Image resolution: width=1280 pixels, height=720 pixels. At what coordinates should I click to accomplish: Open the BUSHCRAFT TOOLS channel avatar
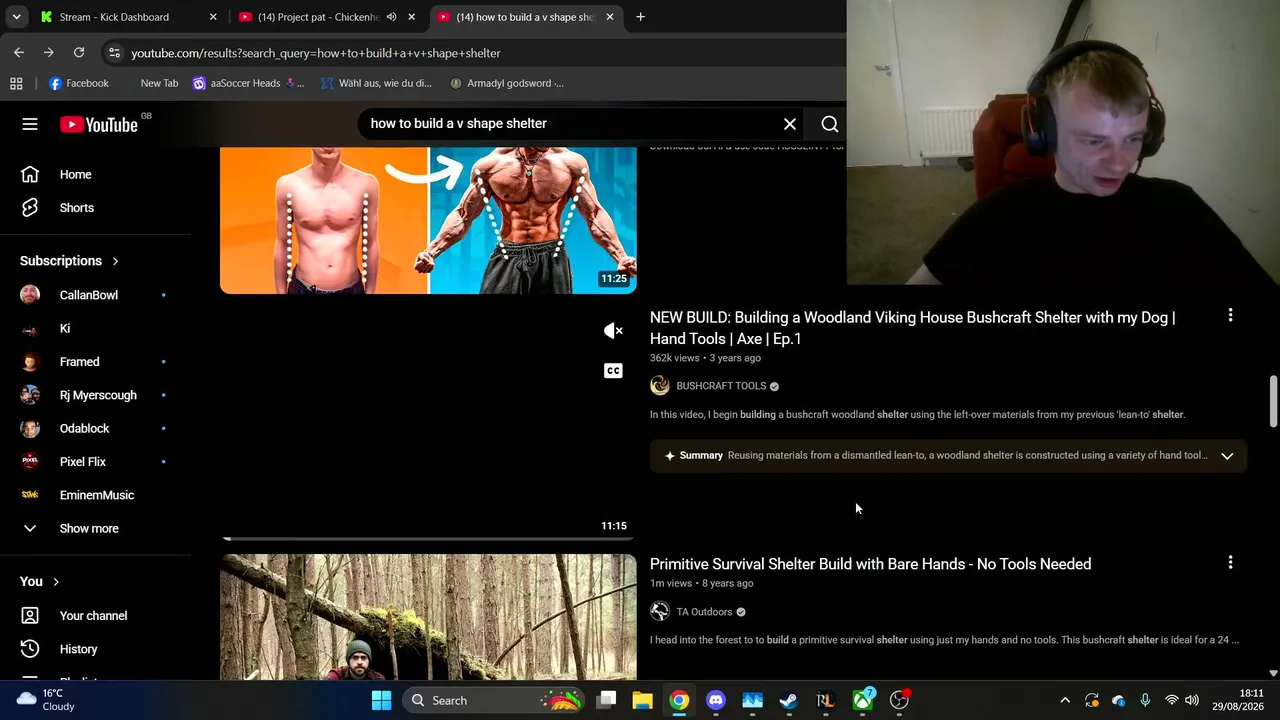[x=660, y=386]
